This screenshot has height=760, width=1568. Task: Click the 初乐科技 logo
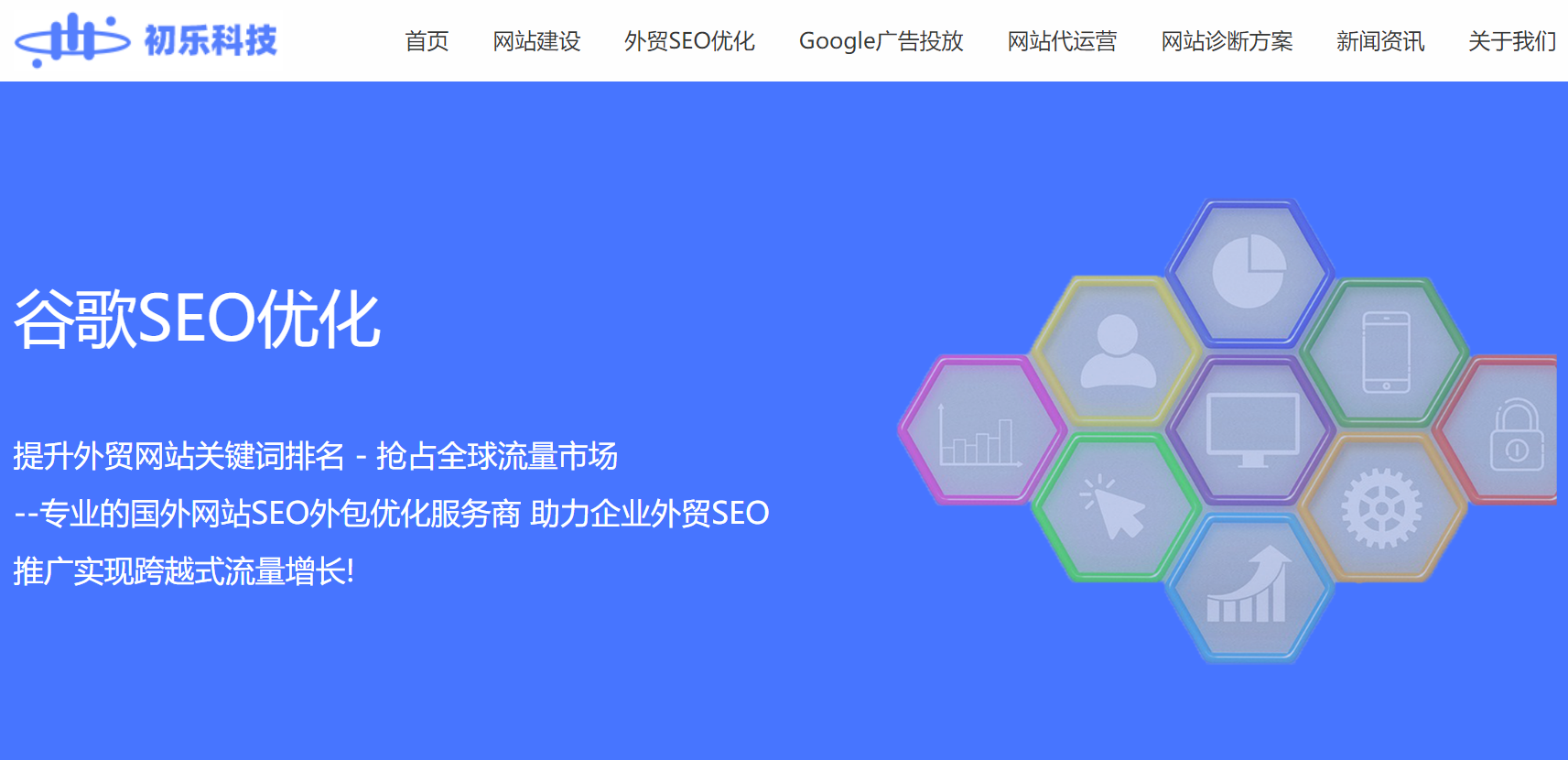tap(146, 40)
